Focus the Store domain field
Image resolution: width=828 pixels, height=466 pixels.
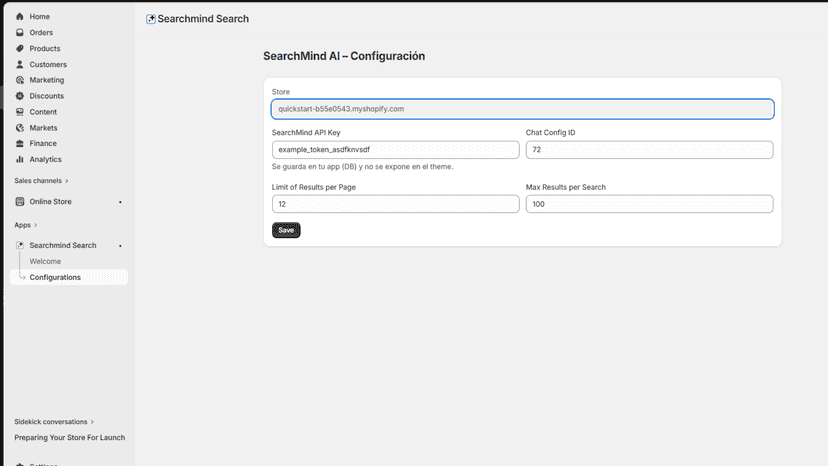tap(523, 109)
